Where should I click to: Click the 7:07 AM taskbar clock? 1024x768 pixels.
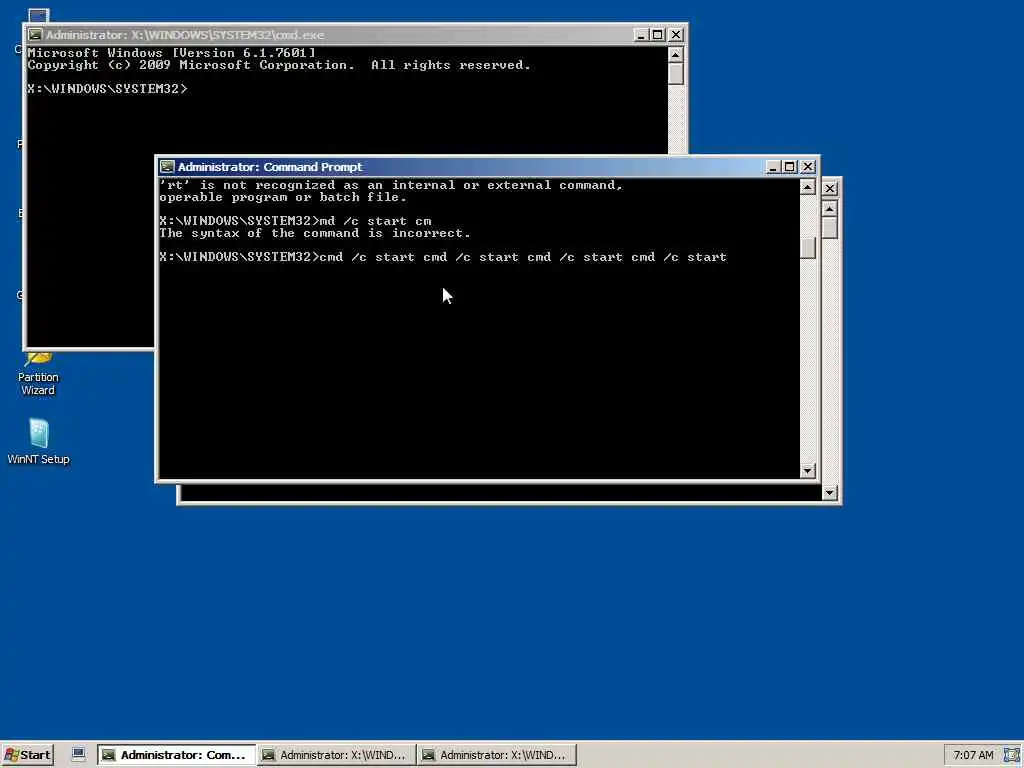(973, 755)
